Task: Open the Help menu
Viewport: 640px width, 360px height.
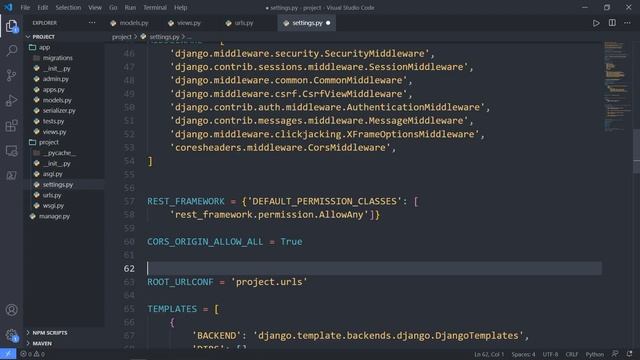Action: click(180, 7)
